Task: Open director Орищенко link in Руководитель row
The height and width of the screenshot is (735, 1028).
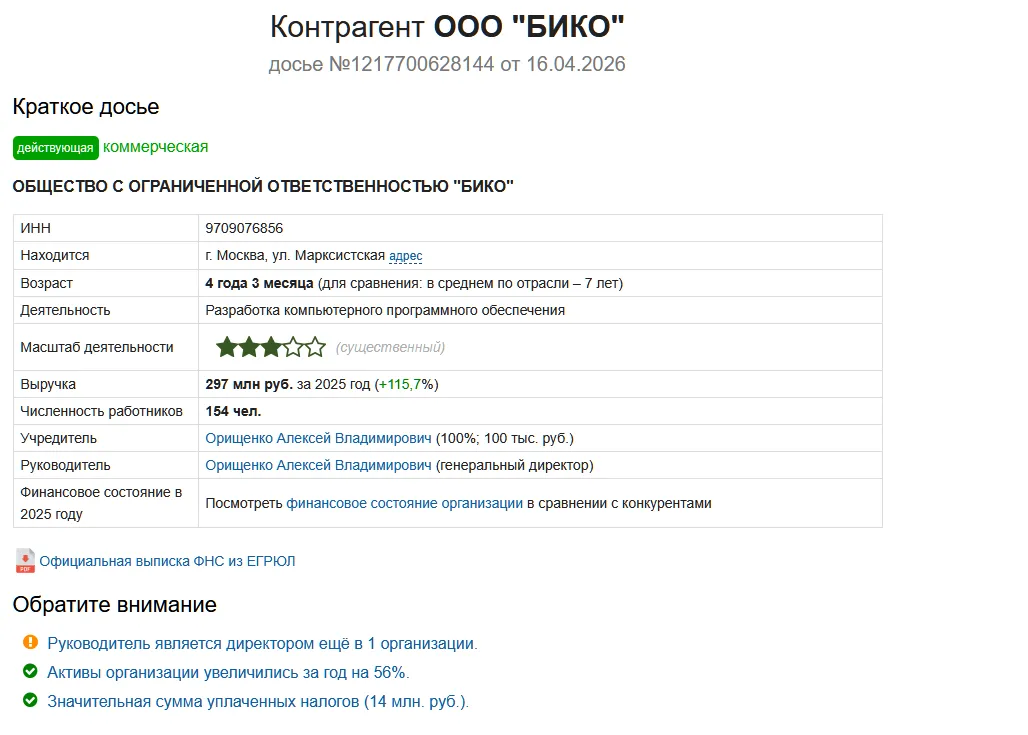Action: coord(319,465)
